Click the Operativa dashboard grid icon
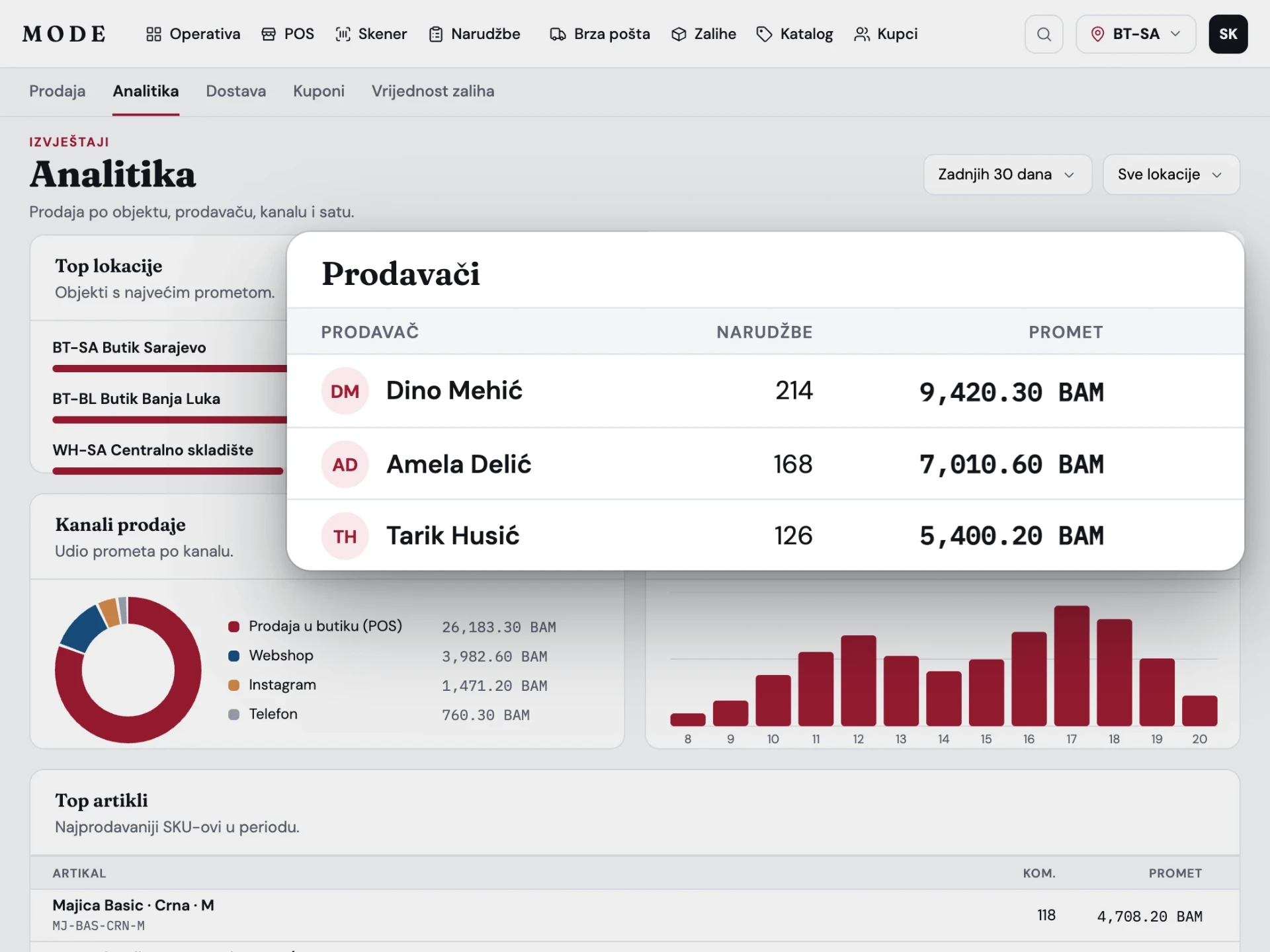The width and height of the screenshot is (1270, 952). click(x=153, y=34)
